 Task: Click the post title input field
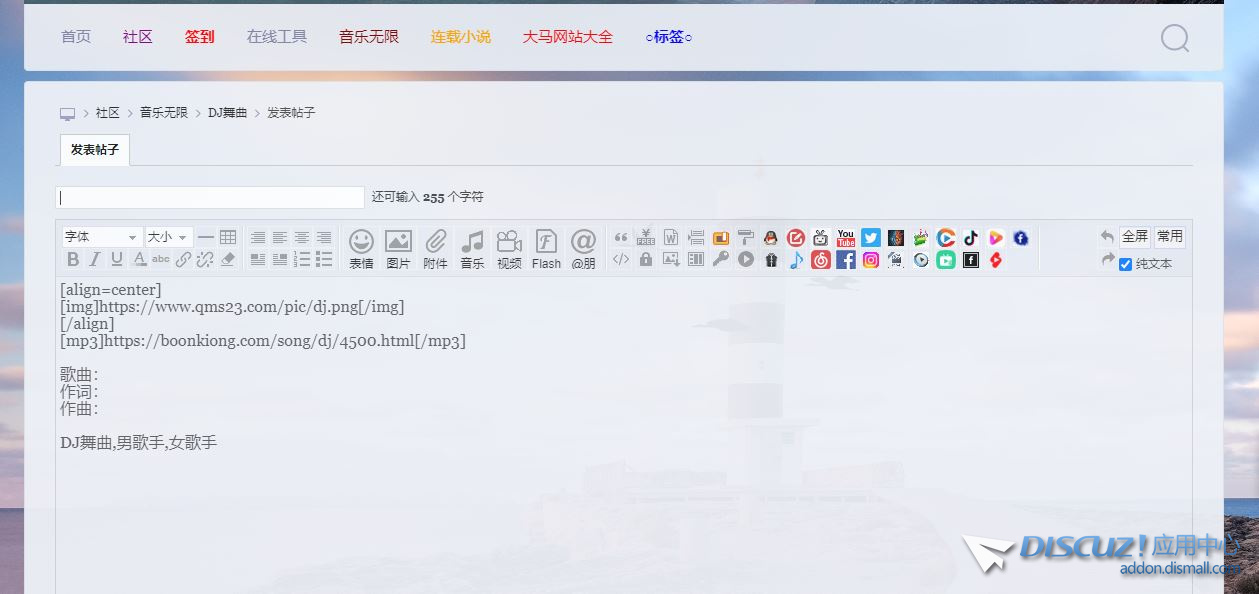pos(211,197)
